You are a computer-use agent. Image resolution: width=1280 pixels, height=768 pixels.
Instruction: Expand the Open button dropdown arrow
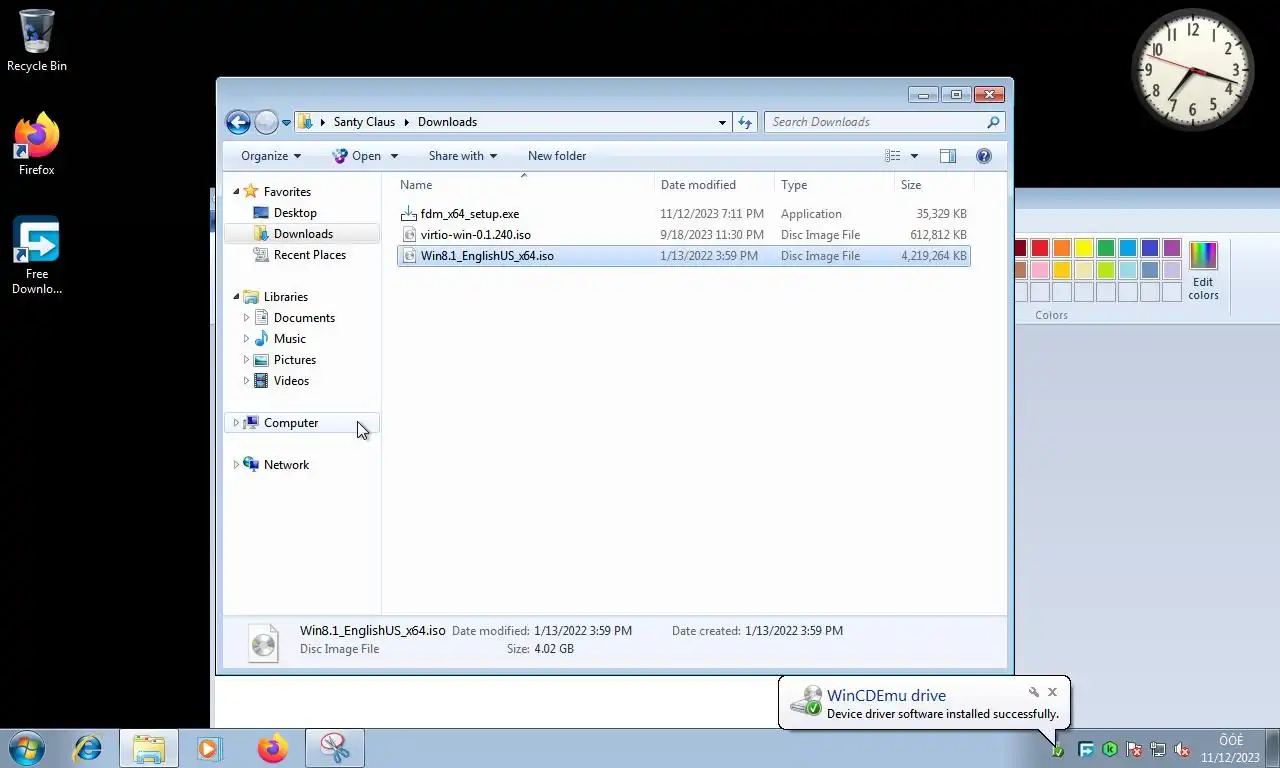point(394,156)
